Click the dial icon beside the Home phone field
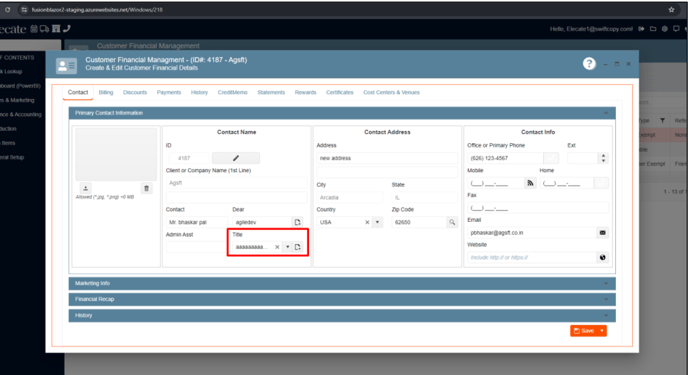 [601, 183]
